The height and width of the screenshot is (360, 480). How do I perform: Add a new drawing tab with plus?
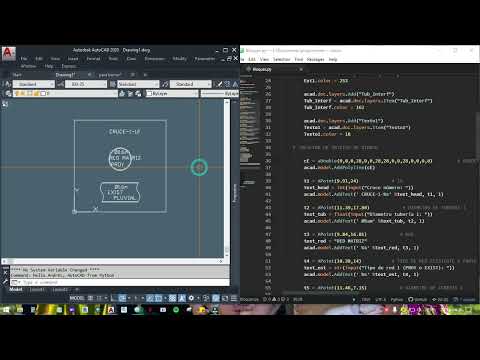[x=145, y=75]
